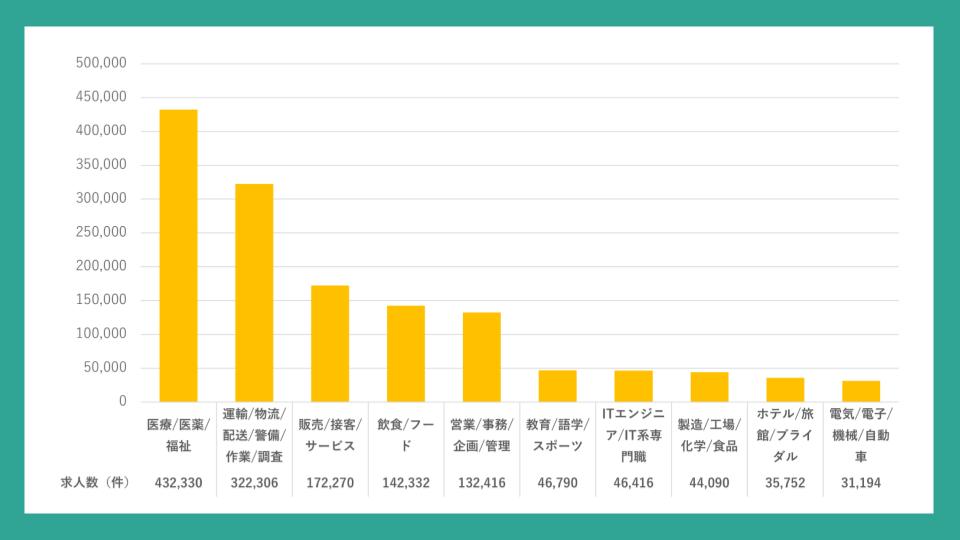Click the 500,000 y-axis label

(100, 63)
